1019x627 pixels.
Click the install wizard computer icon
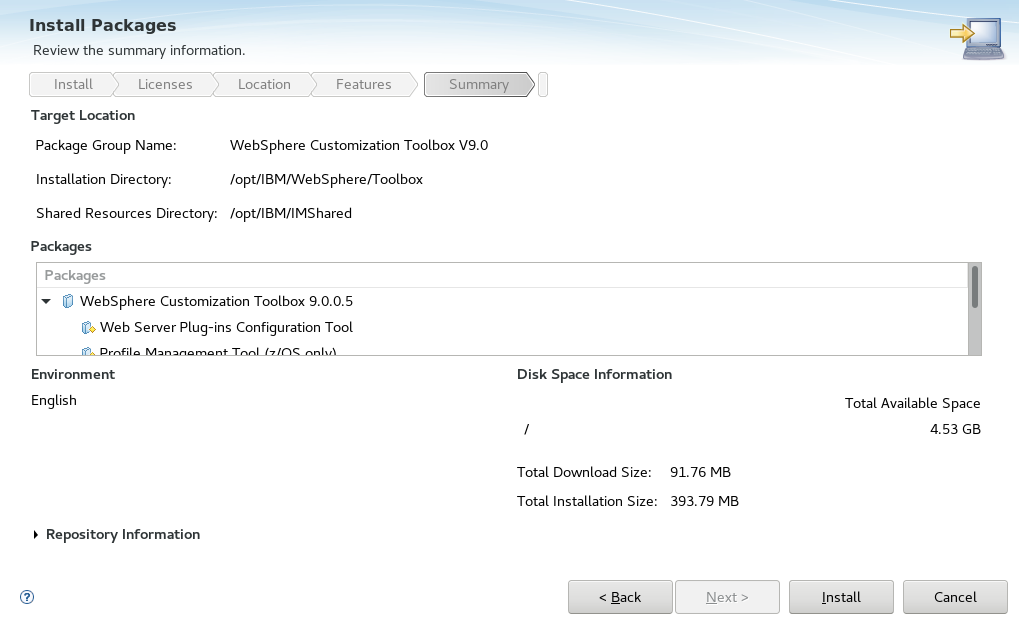pos(977,38)
